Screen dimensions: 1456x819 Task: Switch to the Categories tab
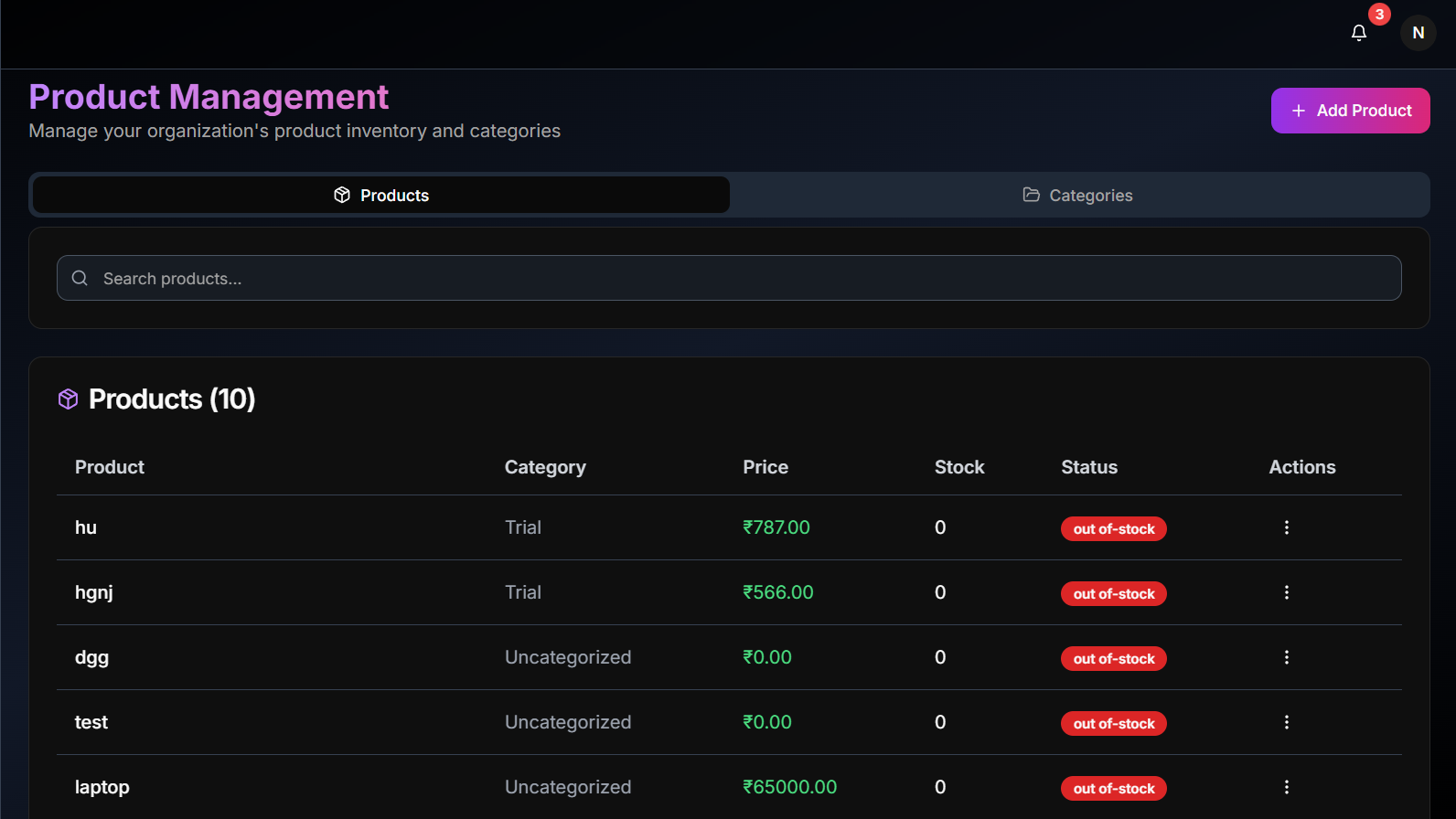[1078, 195]
